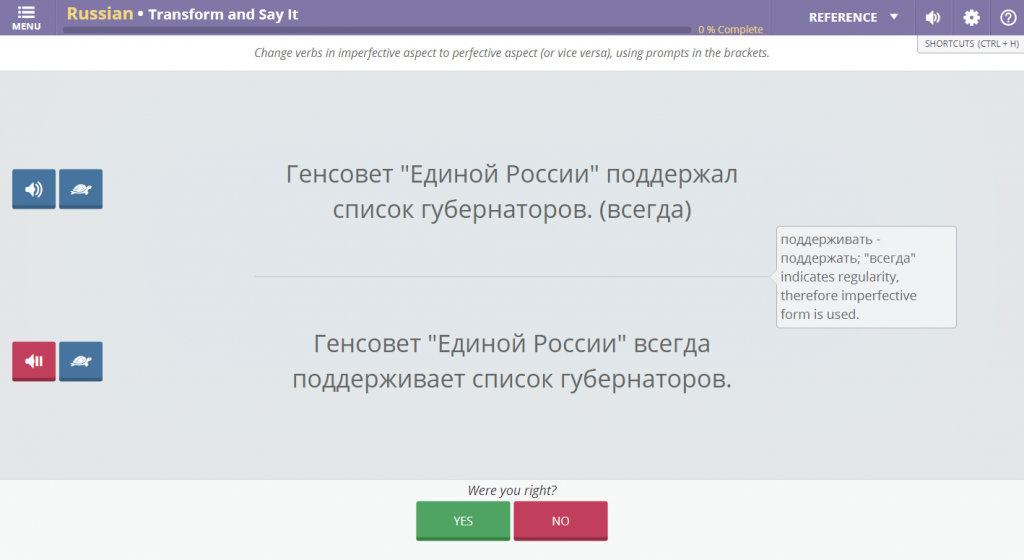Open help with the question mark icon
The image size is (1024, 560).
click(1007, 17)
